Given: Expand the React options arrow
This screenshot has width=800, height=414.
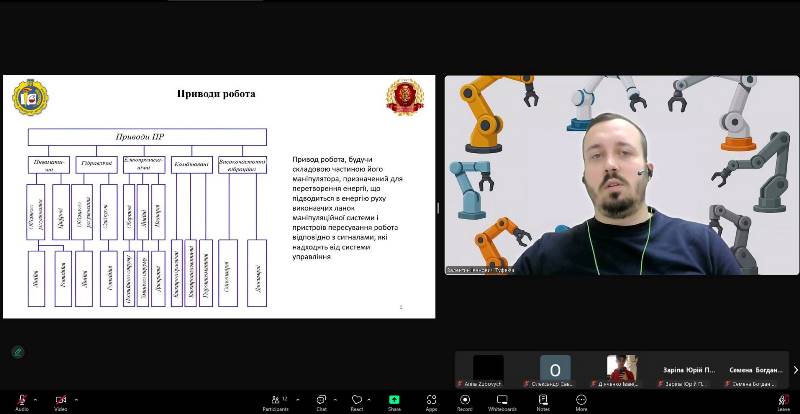Looking at the screenshot, I should click(x=369, y=400).
